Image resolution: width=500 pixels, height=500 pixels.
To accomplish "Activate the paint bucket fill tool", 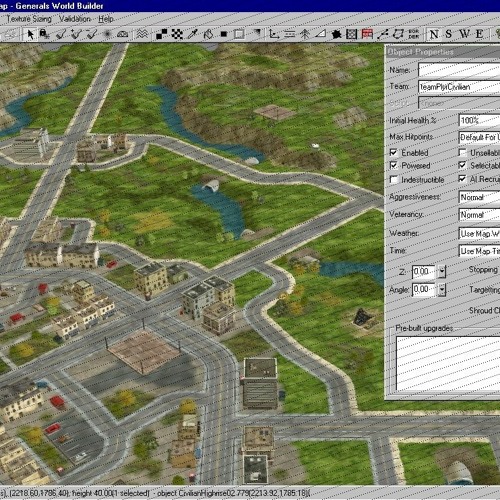I will [208, 34].
